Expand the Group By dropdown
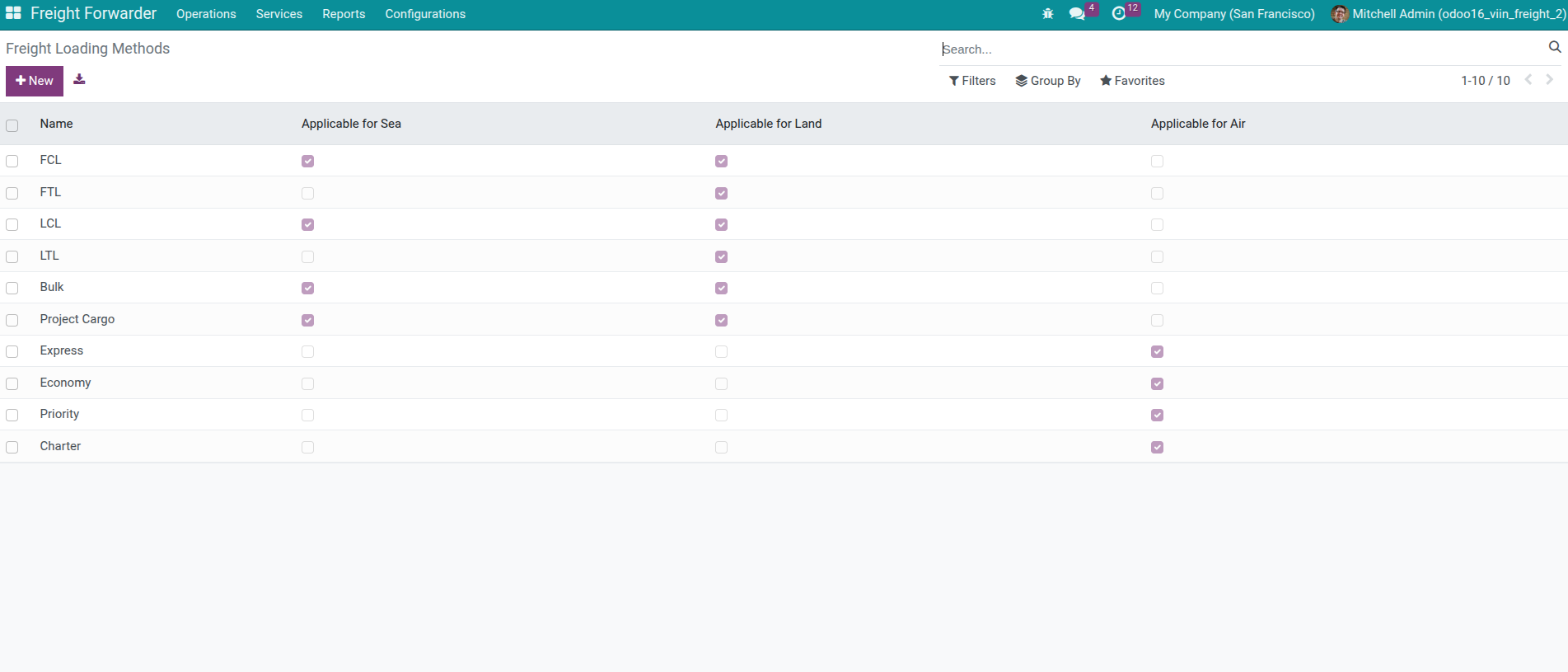The height and width of the screenshot is (672, 1568). pos(1048,81)
